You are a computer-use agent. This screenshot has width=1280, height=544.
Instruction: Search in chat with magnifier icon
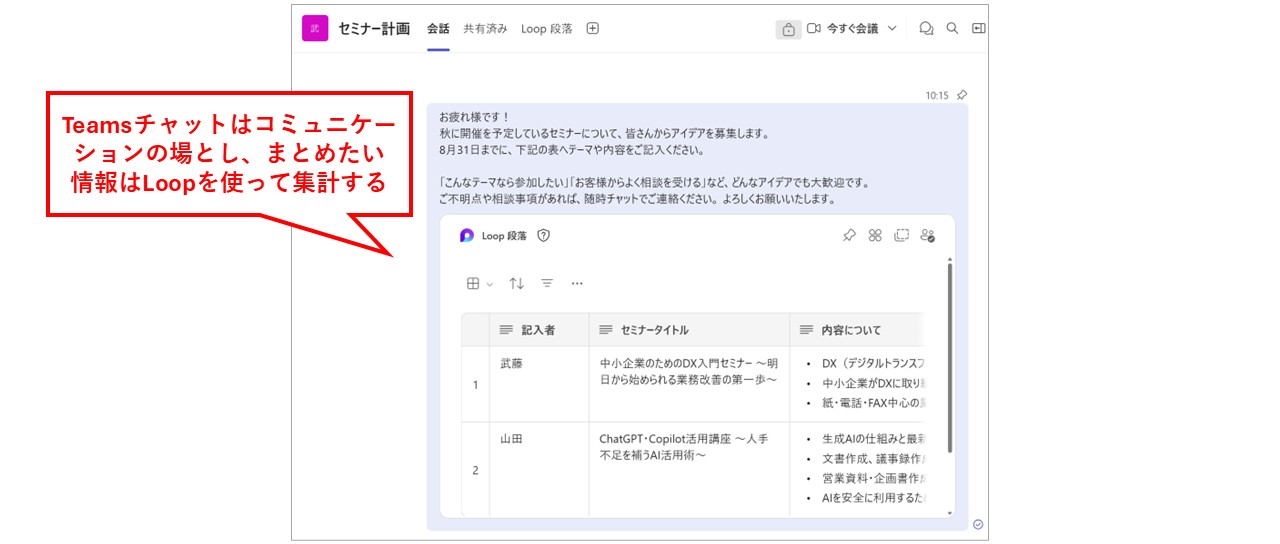tap(952, 29)
